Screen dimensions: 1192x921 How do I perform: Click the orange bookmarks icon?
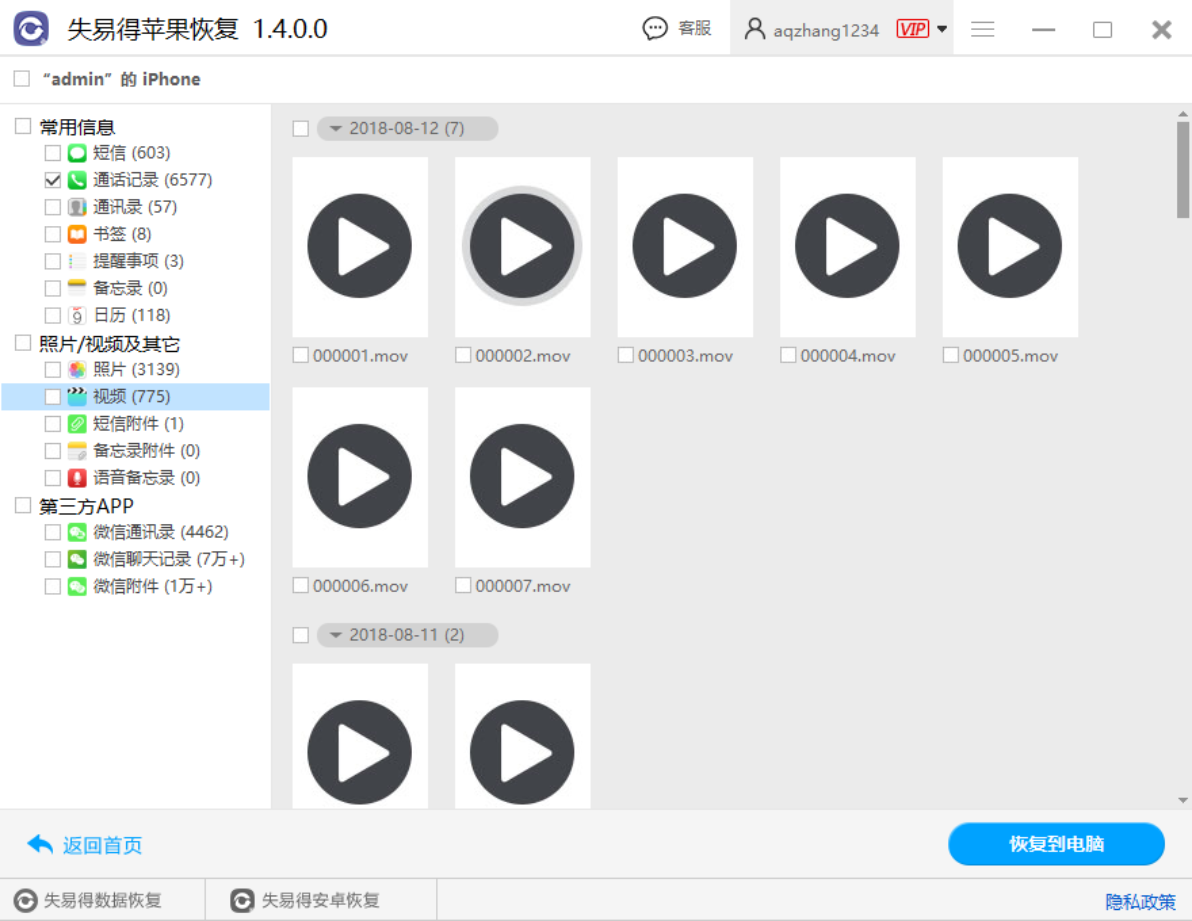(77, 234)
